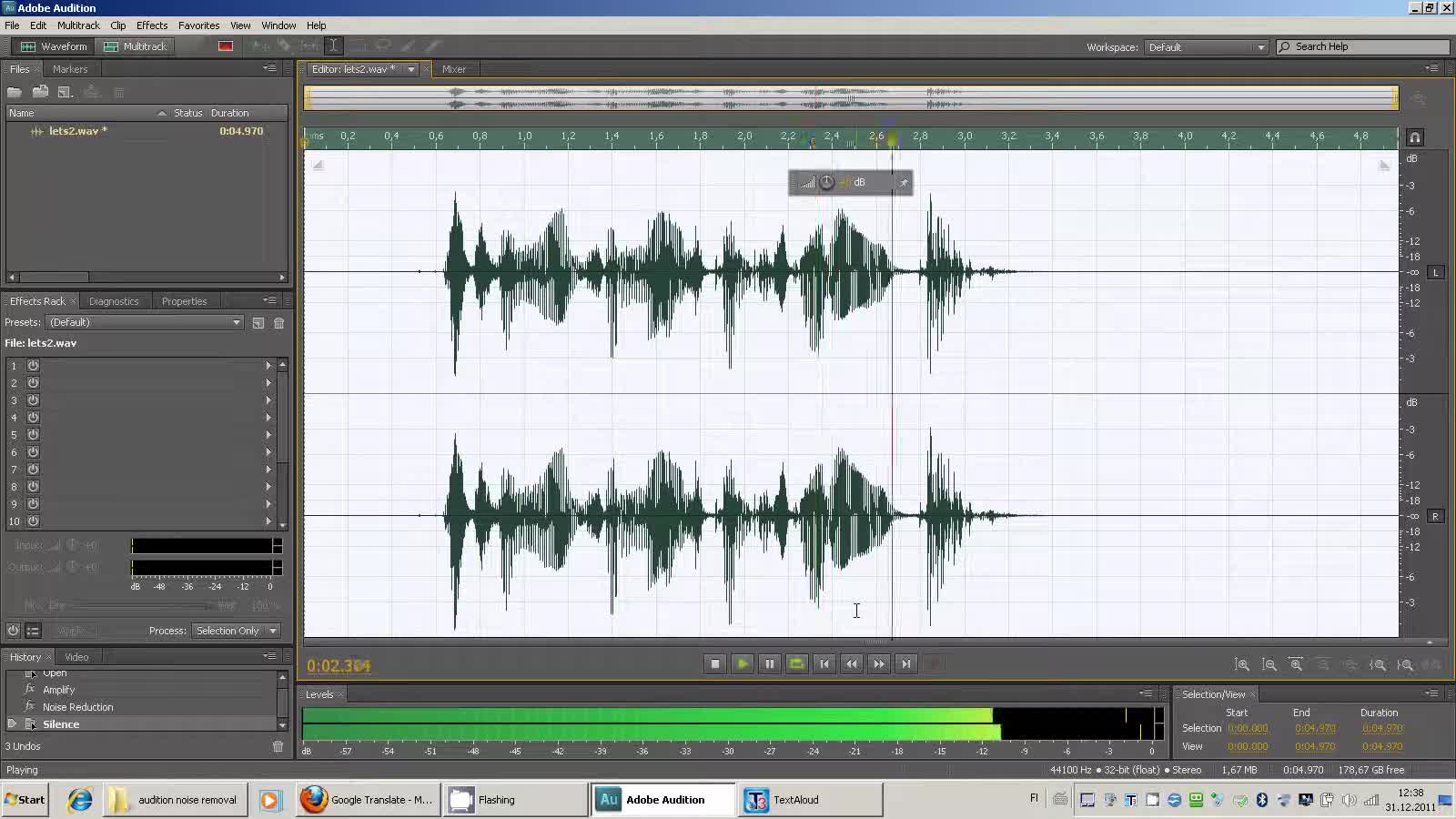Open the File menu
This screenshot has height=819, width=1456.
coord(12,25)
